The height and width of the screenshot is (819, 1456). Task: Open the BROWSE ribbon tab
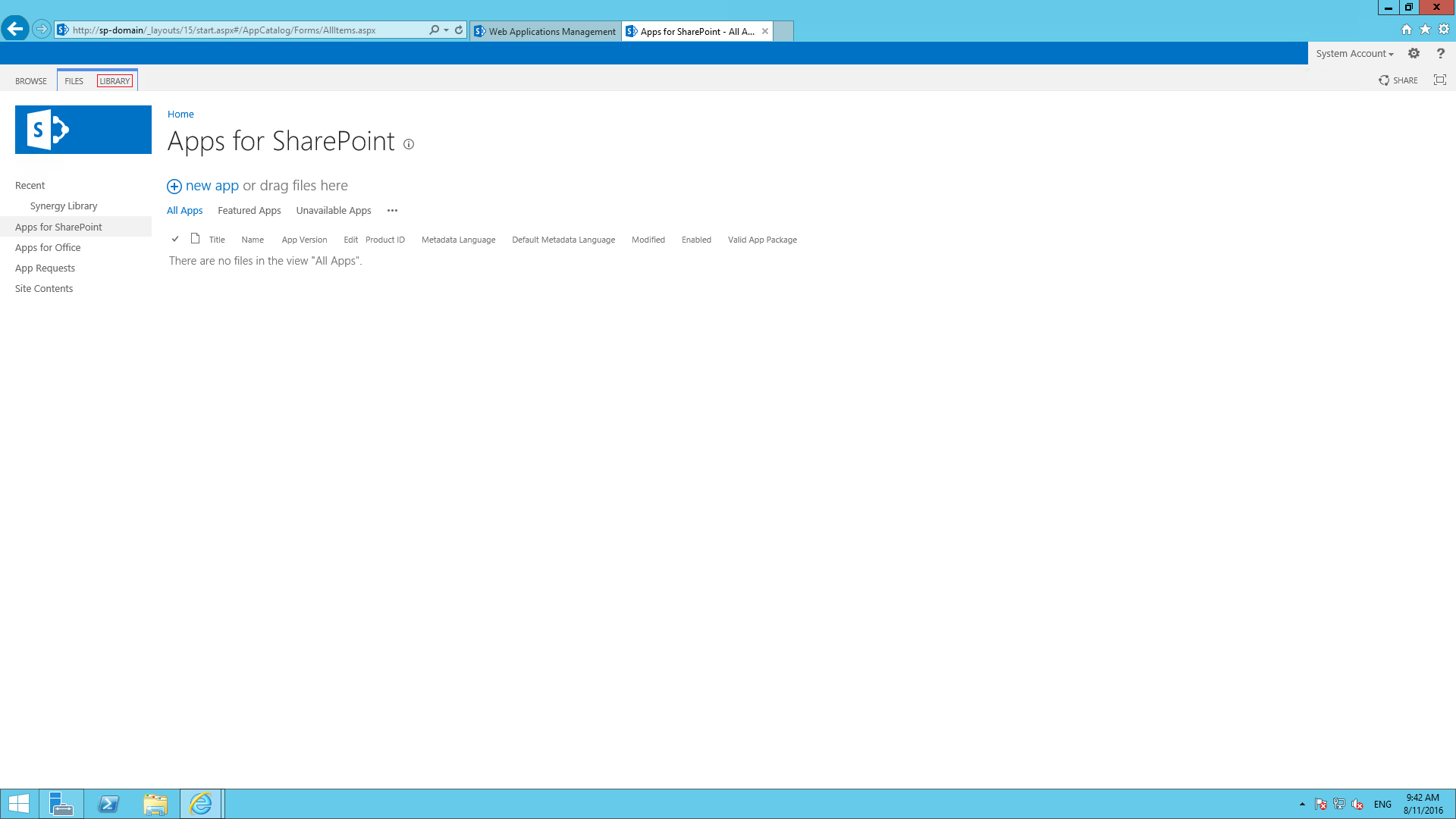(x=31, y=81)
